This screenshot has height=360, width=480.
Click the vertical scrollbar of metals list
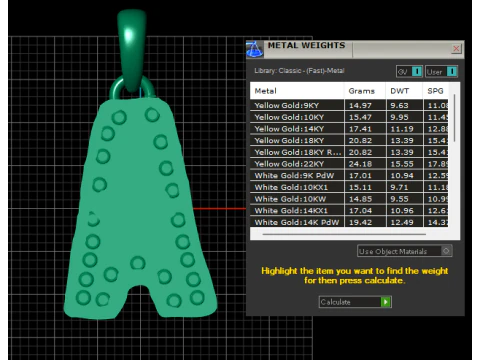tap(454, 117)
